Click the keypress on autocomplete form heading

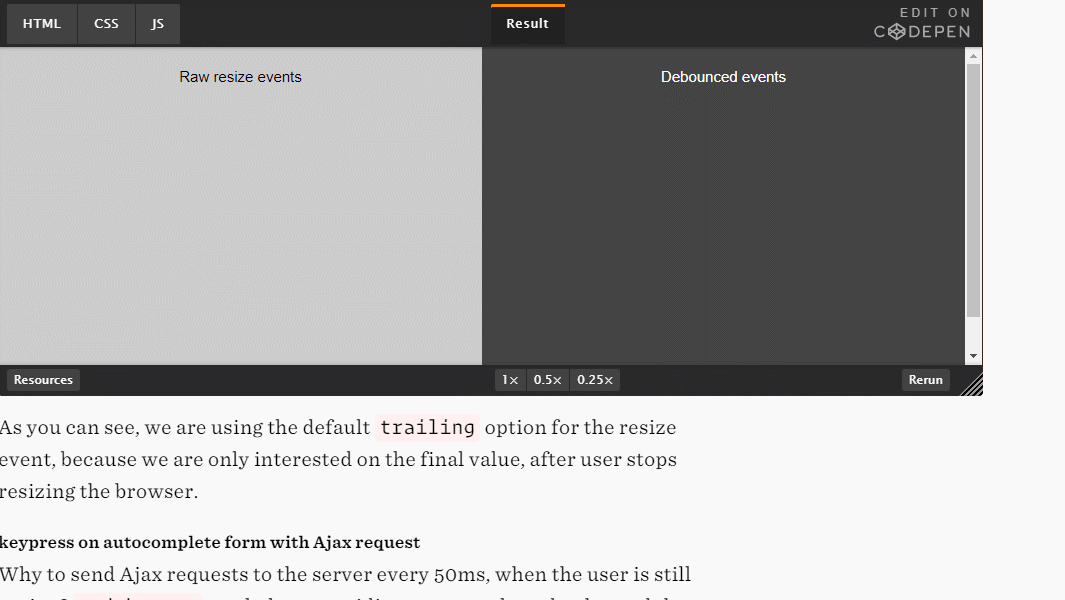click(210, 542)
